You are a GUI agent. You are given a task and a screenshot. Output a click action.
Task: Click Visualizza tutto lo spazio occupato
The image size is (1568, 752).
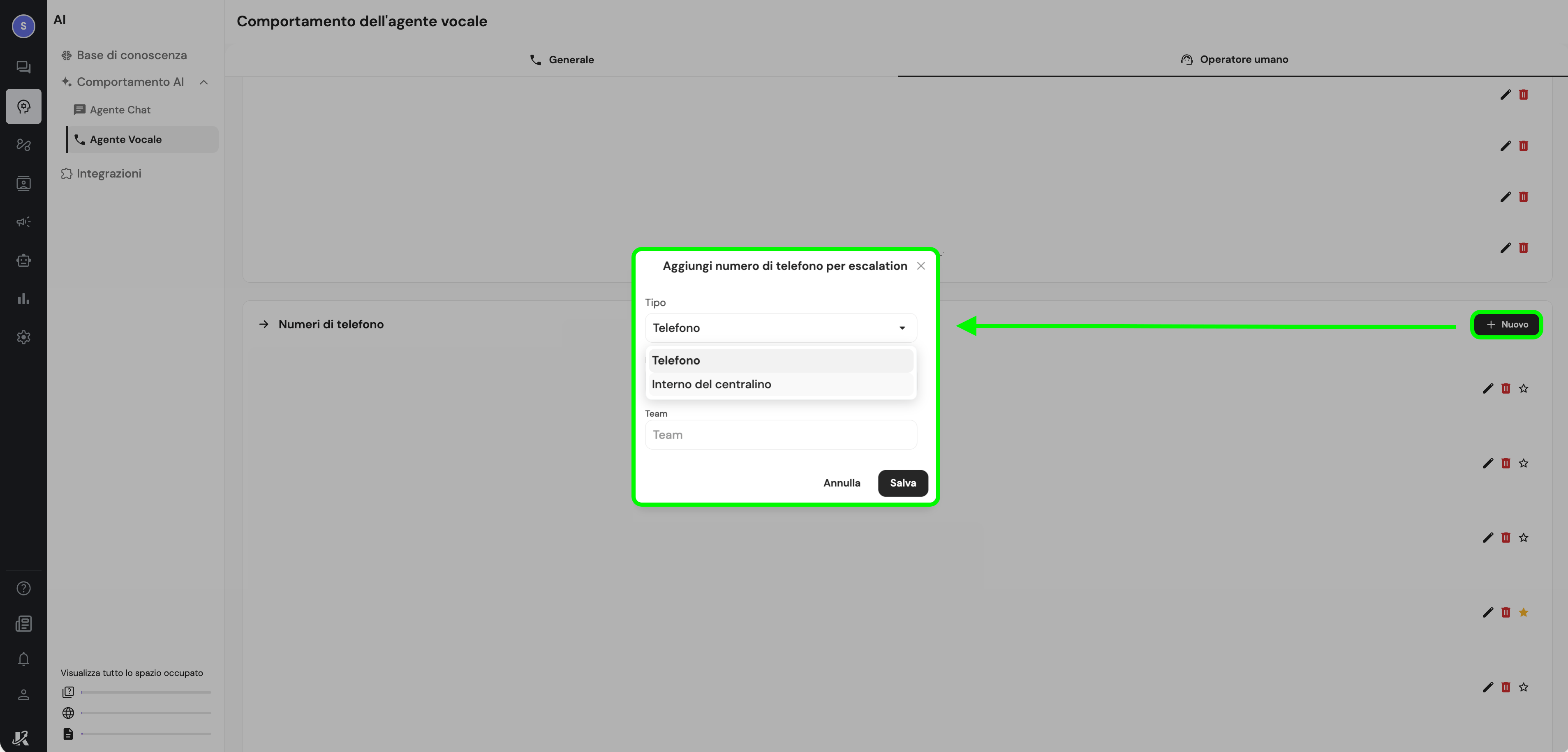(132, 673)
